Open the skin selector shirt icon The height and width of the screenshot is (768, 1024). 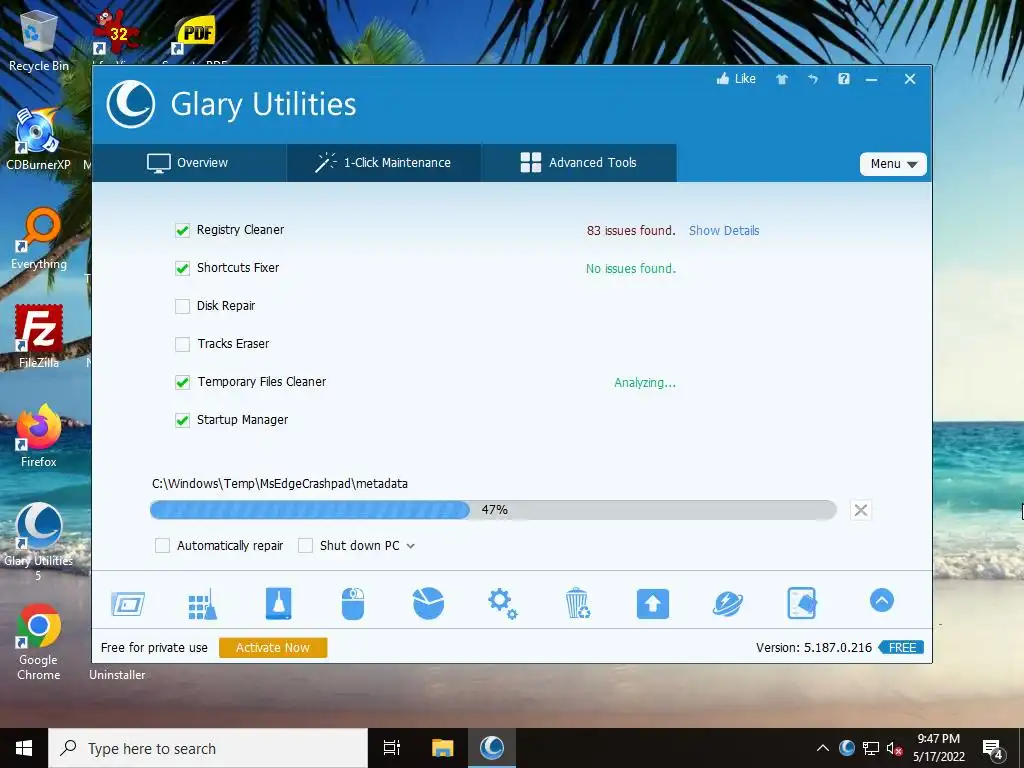(x=782, y=80)
